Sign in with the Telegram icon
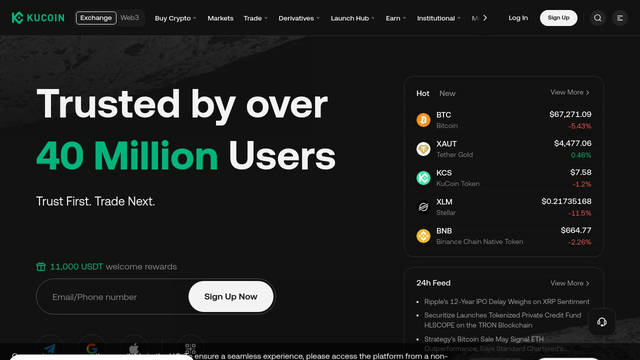The width and height of the screenshot is (640, 360). (50, 348)
